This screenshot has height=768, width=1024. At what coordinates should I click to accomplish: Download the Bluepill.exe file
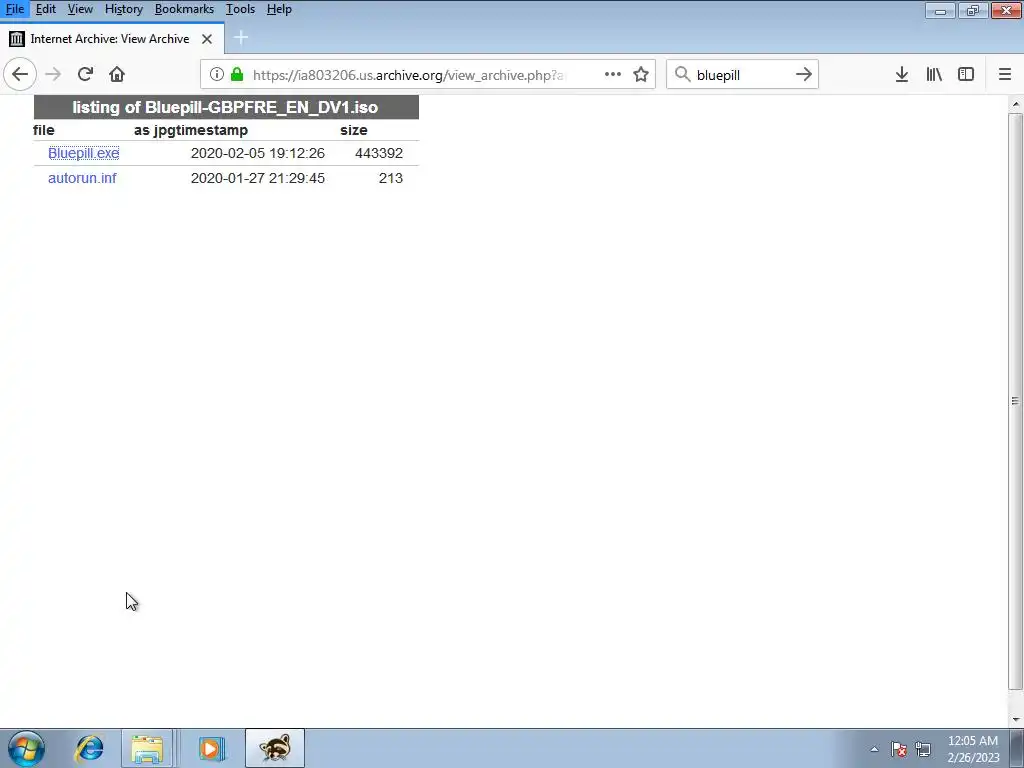pyautogui.click(x=84, y=153)
